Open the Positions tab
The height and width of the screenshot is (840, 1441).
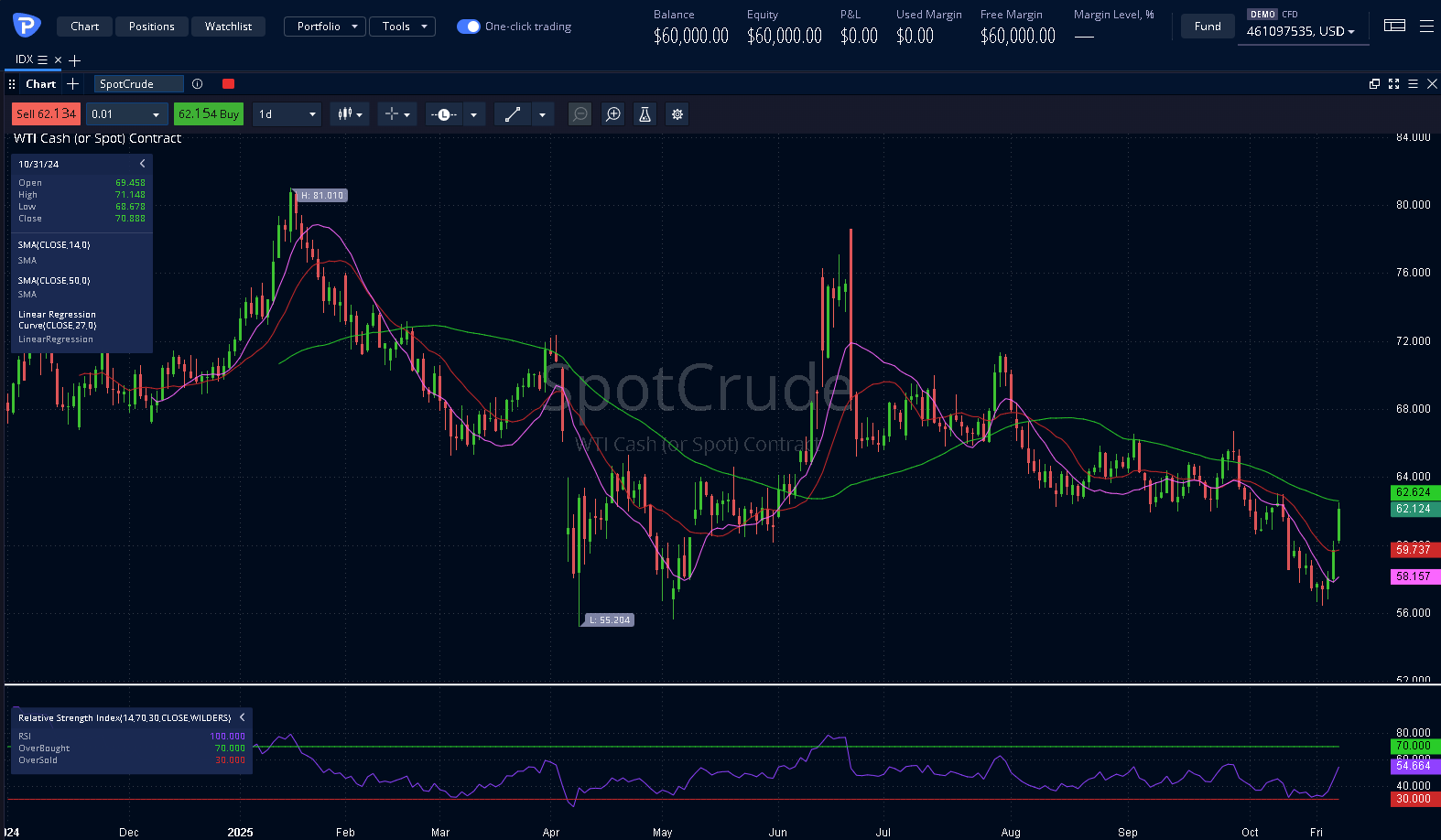151,27
